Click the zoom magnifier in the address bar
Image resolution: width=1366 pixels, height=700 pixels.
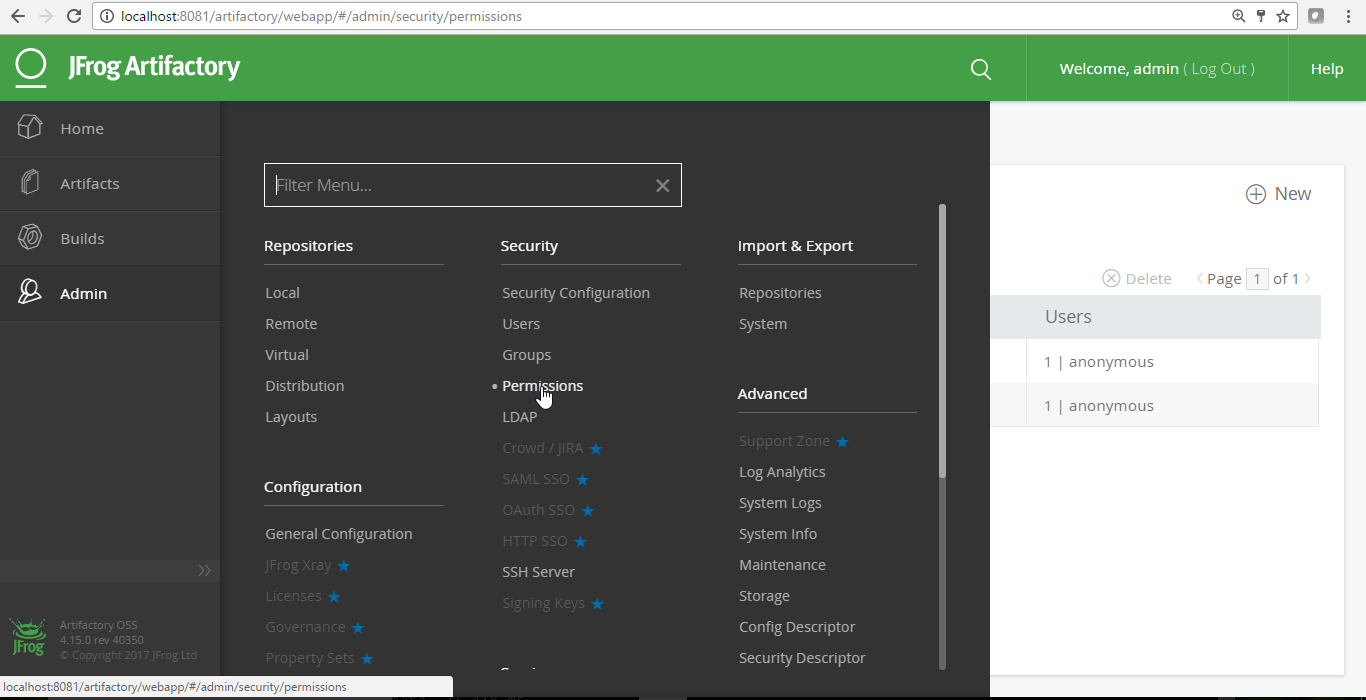coord(1239,16)
